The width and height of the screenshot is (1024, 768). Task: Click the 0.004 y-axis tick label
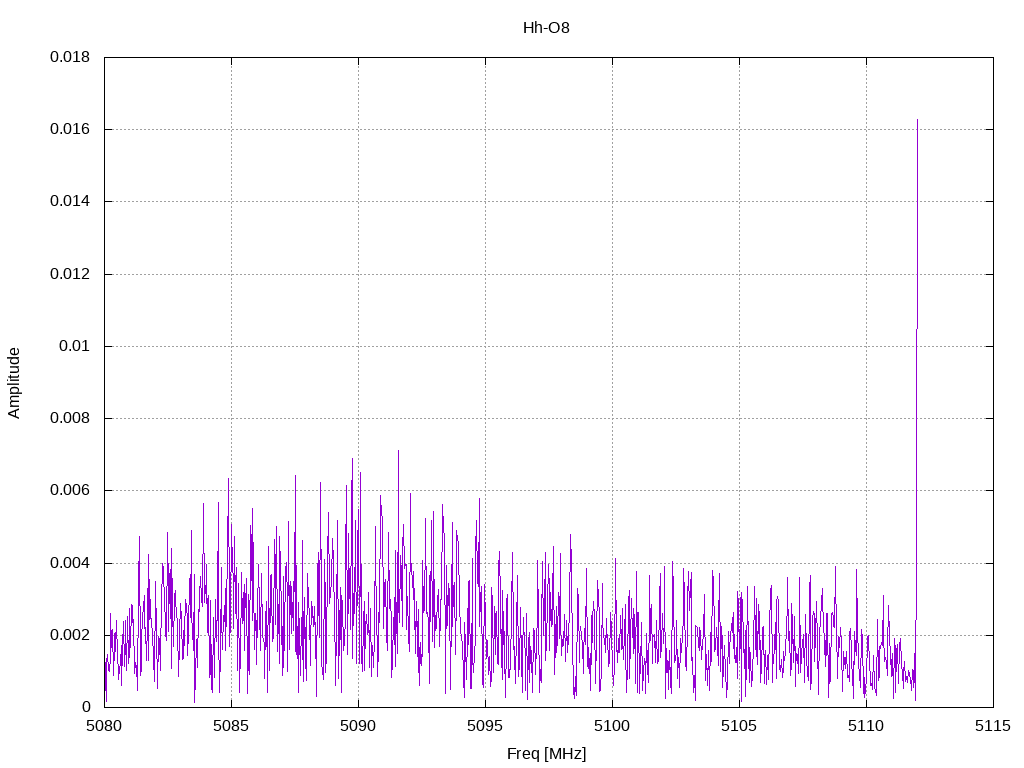pos(70,563)
